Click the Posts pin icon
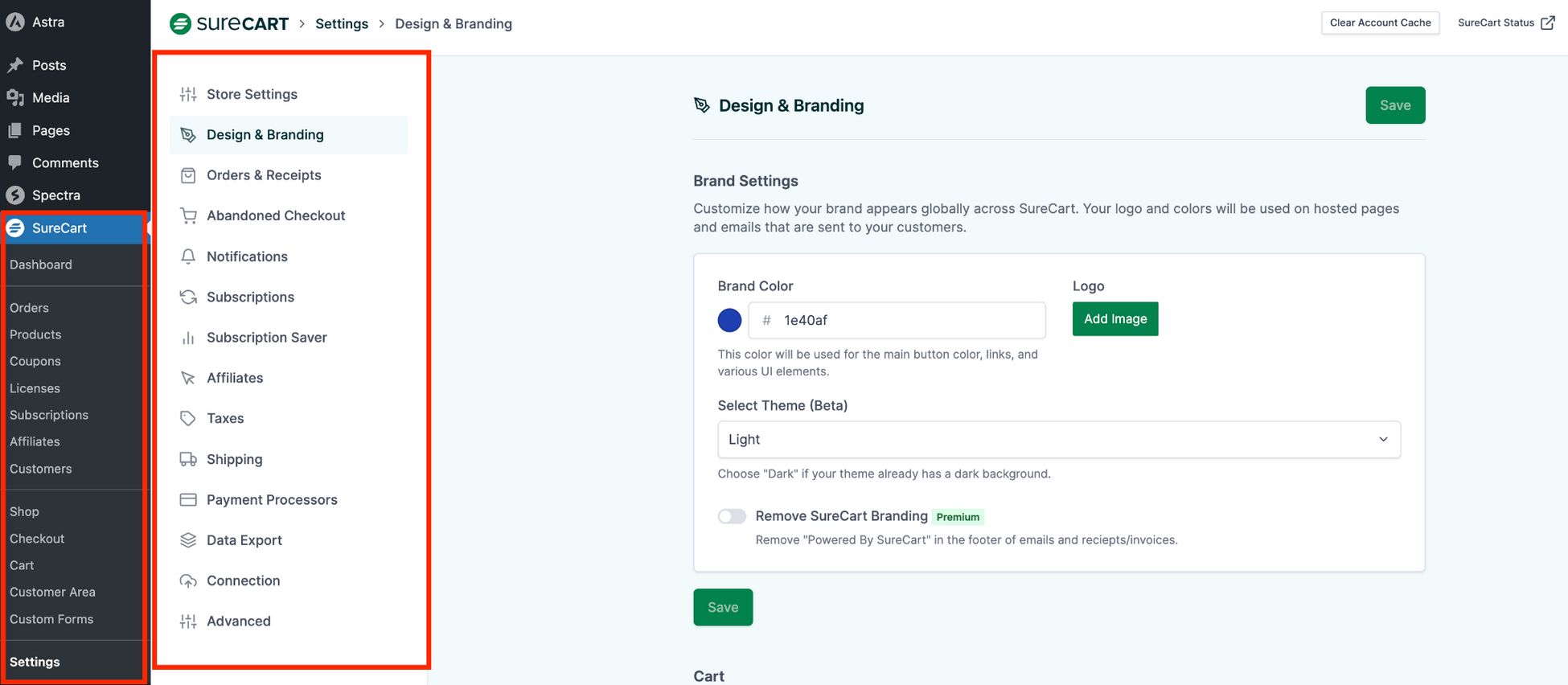The height and width of the screenshot is (685, 1568). (15, 65)
